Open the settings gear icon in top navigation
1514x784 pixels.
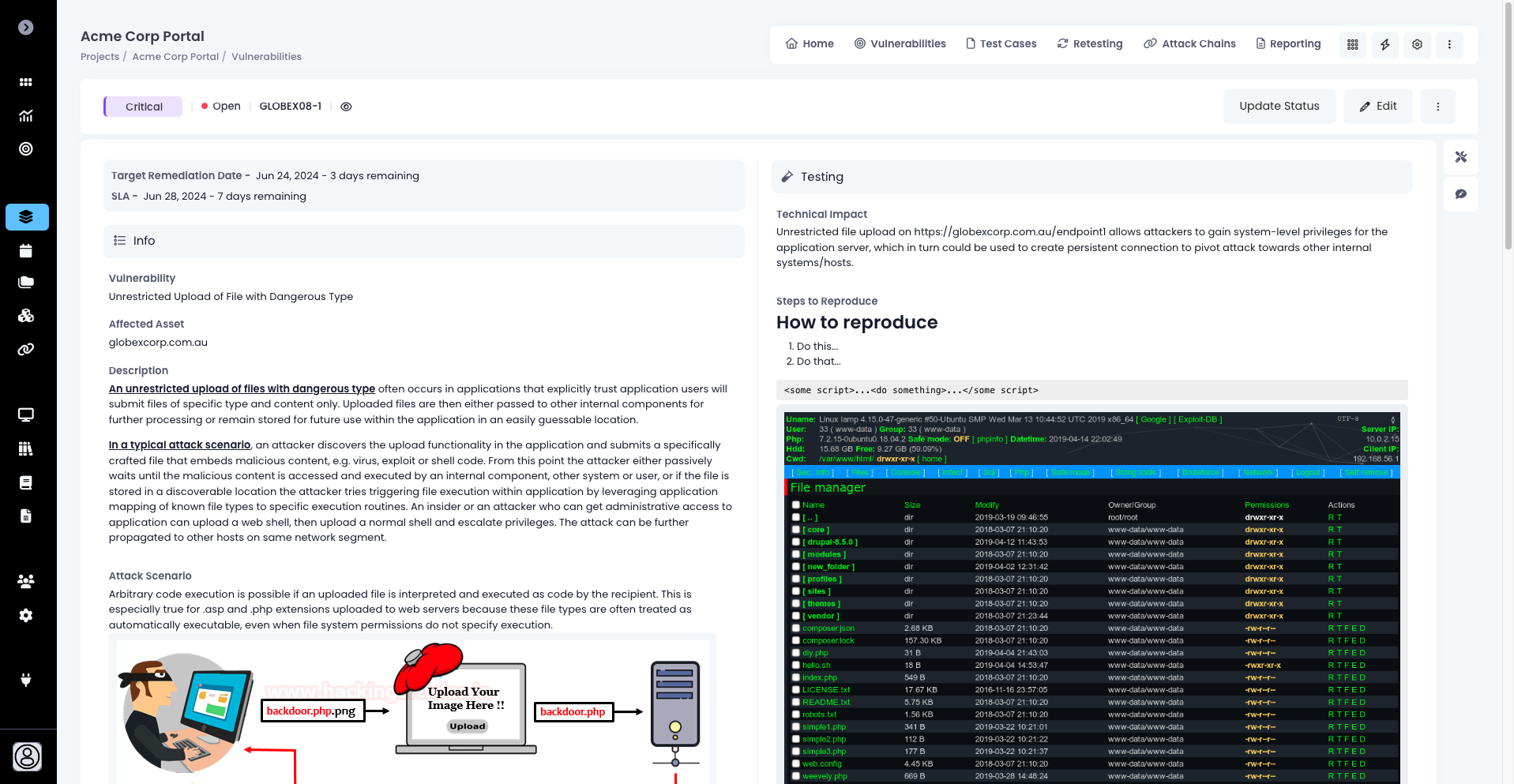click(1417, 44)
